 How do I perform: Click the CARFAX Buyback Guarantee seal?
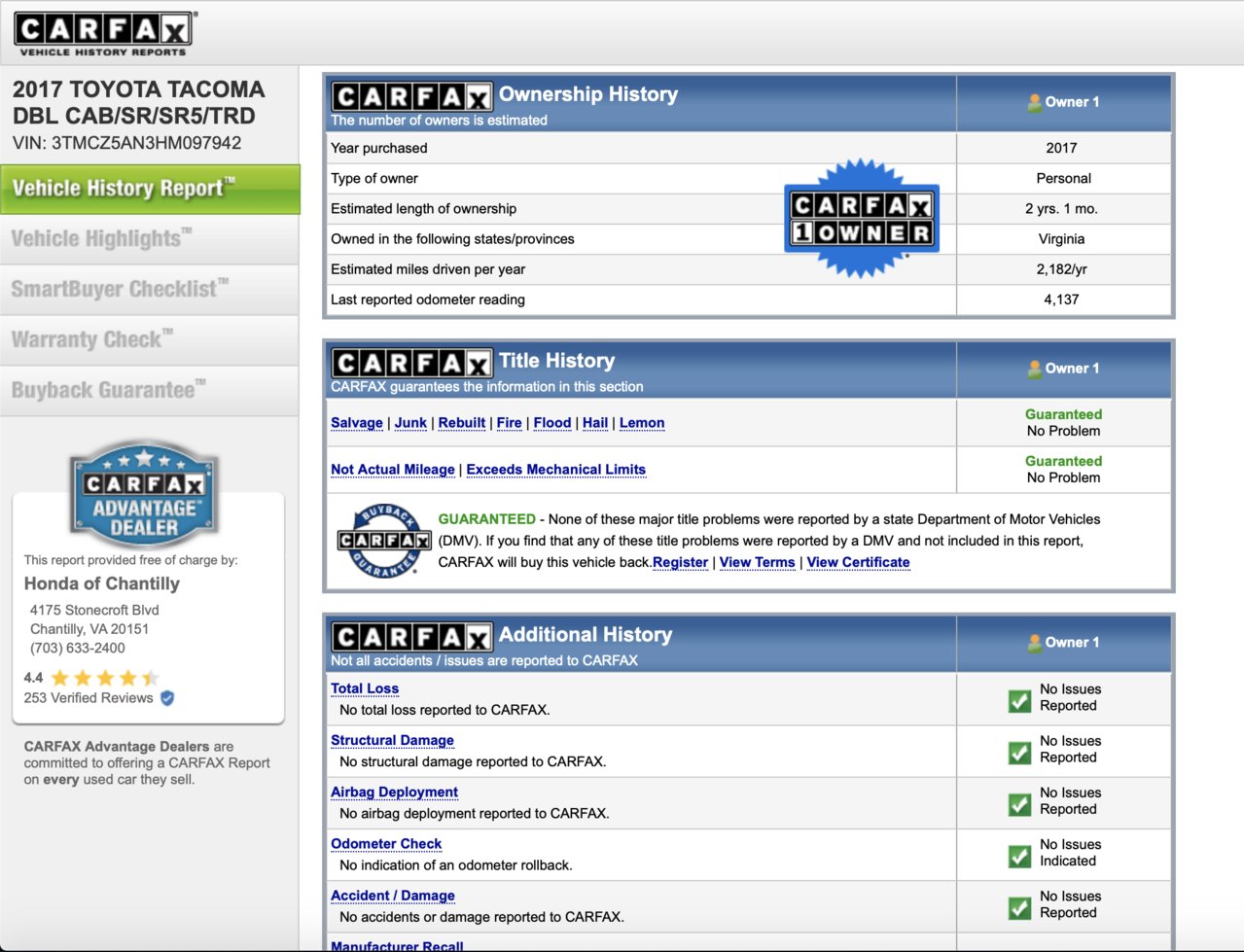point(384,540)
